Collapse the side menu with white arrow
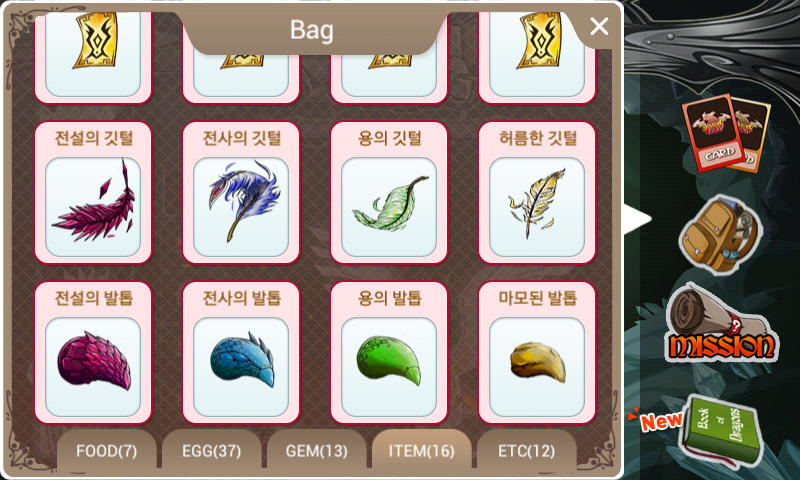The height and width of the screenshot is (480, 800). tap(638, 219)
